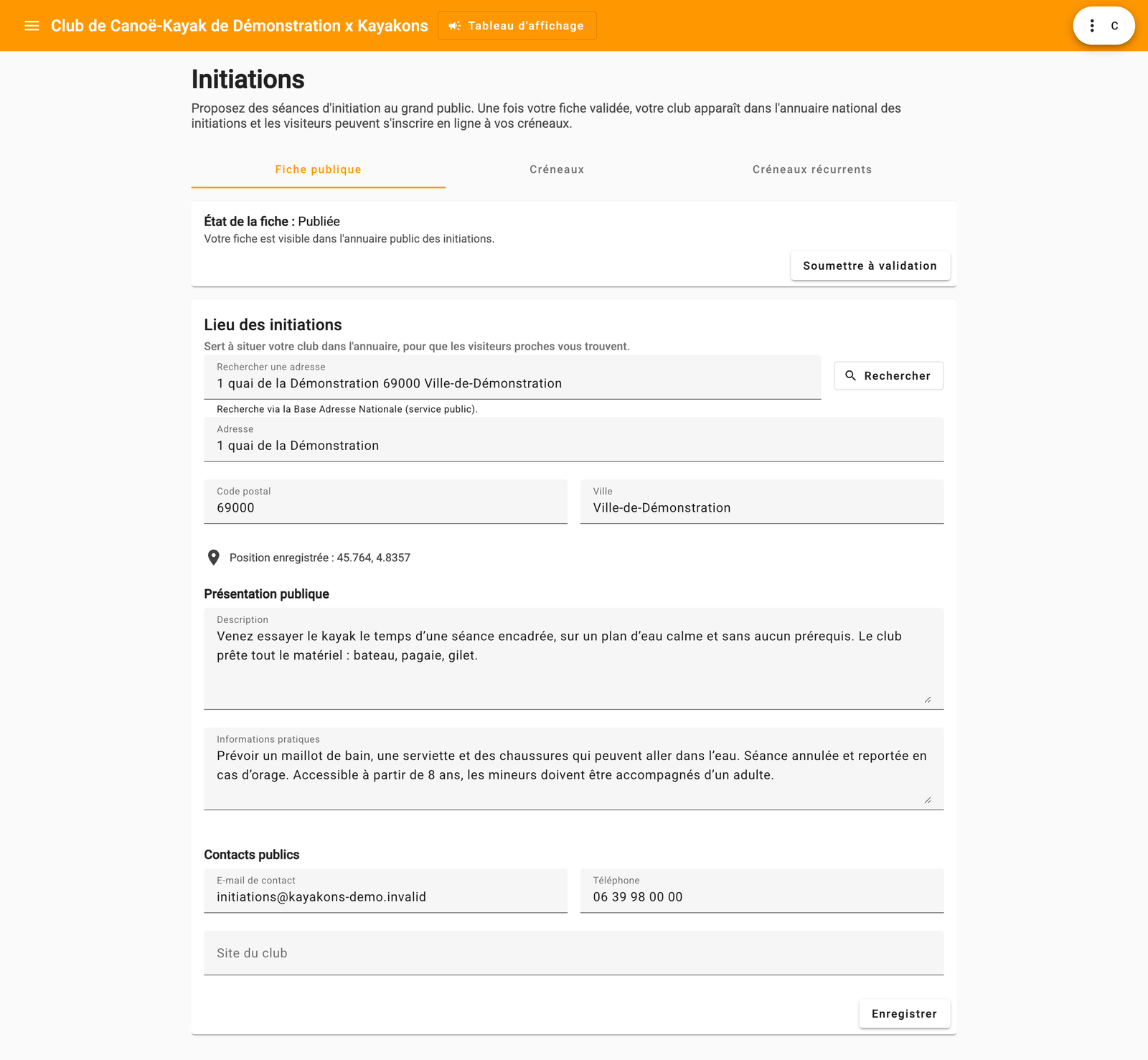Save the form with Enregistrer
Viewport: 1148px width, 1060px height.
coord(905,1013)
